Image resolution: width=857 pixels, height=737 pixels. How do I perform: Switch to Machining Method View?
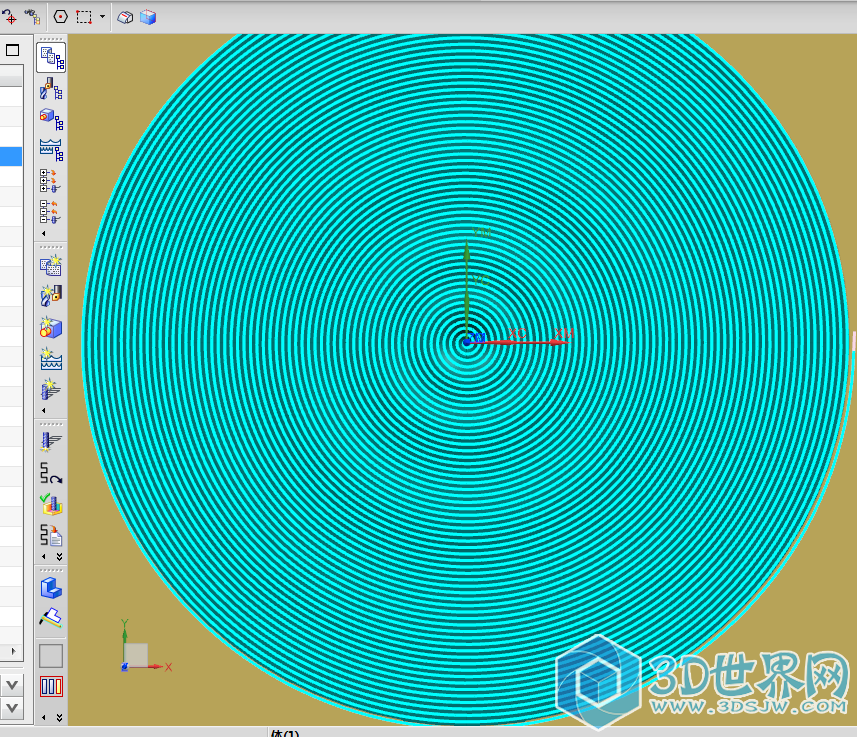(x=51, y=150)
